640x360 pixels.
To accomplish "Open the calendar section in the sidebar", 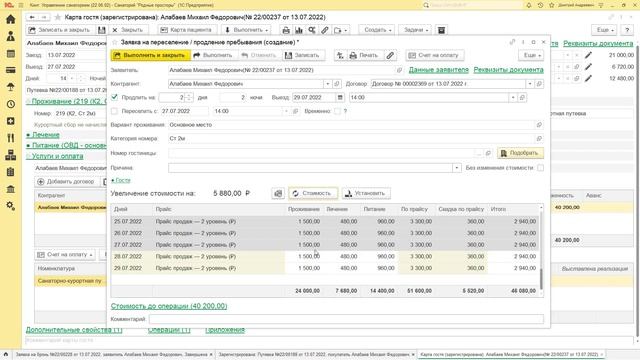I will (x=11, y=53).
